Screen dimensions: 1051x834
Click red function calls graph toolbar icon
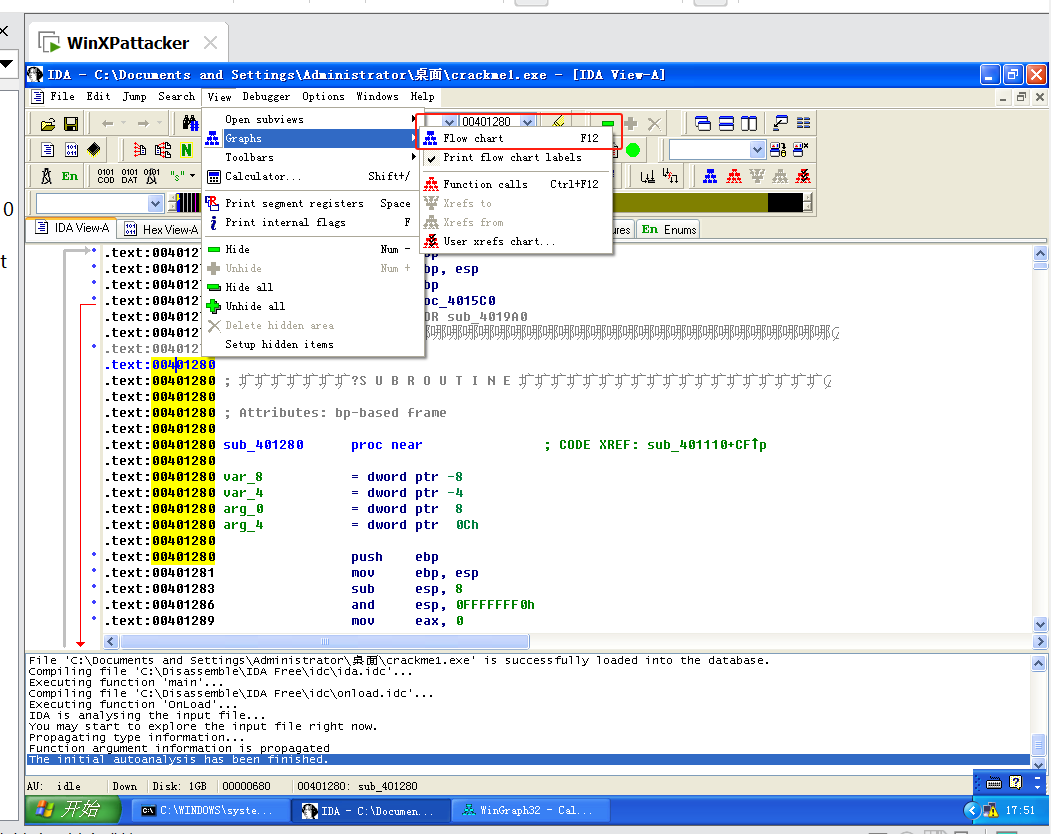coord(734,176)
